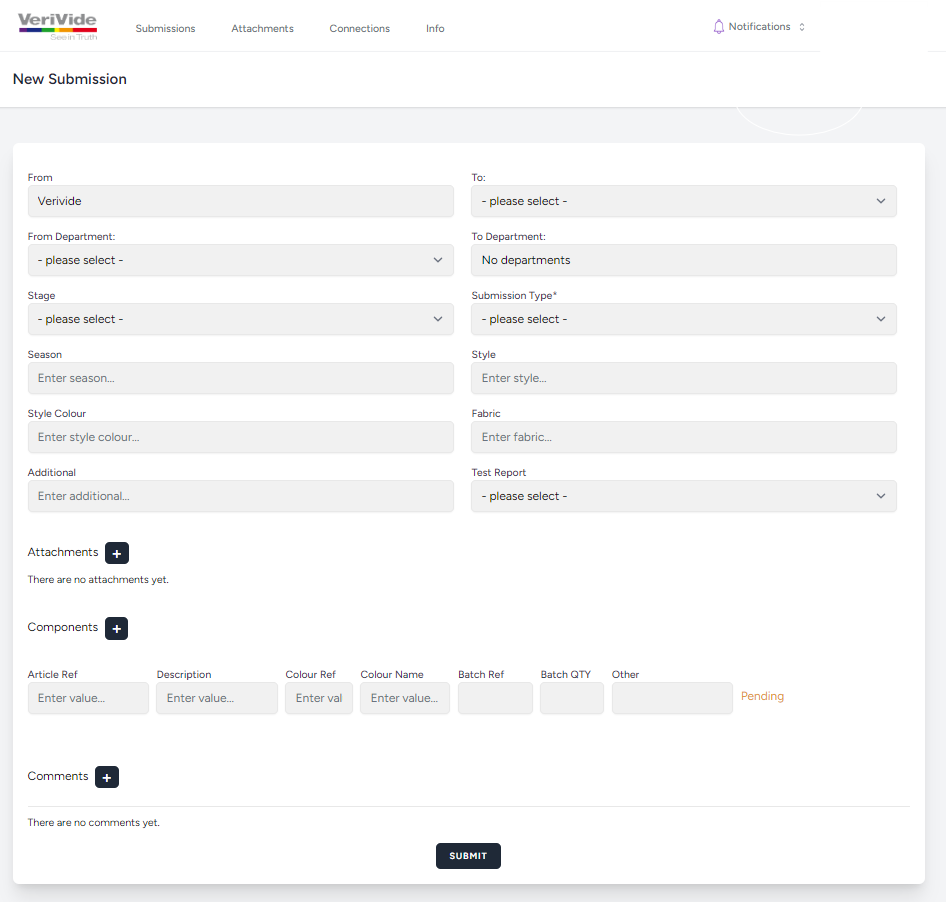Viewport: 946px width, 902px height.
Task: Open the Submissions menu item
Action: [x=165, y=29]
